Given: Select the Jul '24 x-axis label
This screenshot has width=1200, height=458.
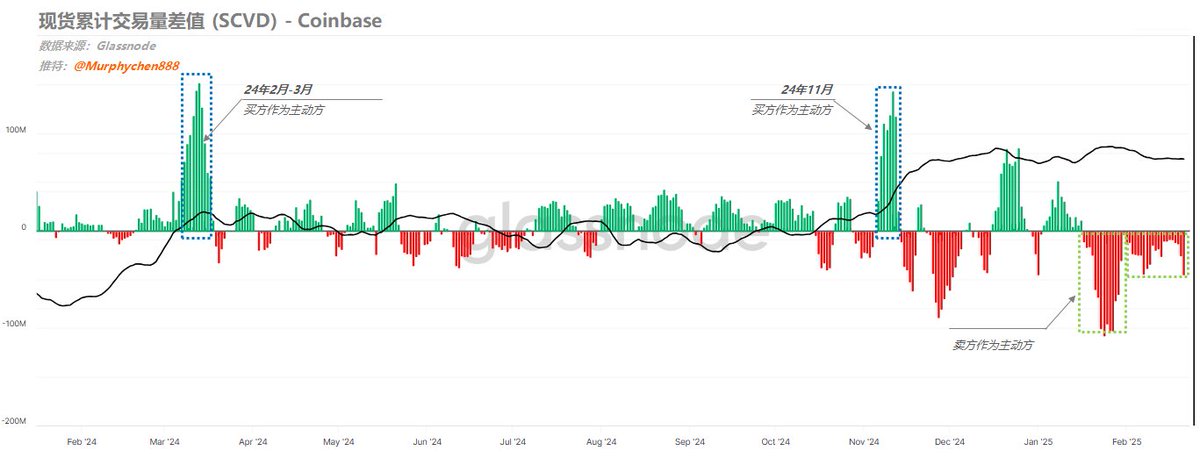Looking at the screenshot, I should [513, 441].
